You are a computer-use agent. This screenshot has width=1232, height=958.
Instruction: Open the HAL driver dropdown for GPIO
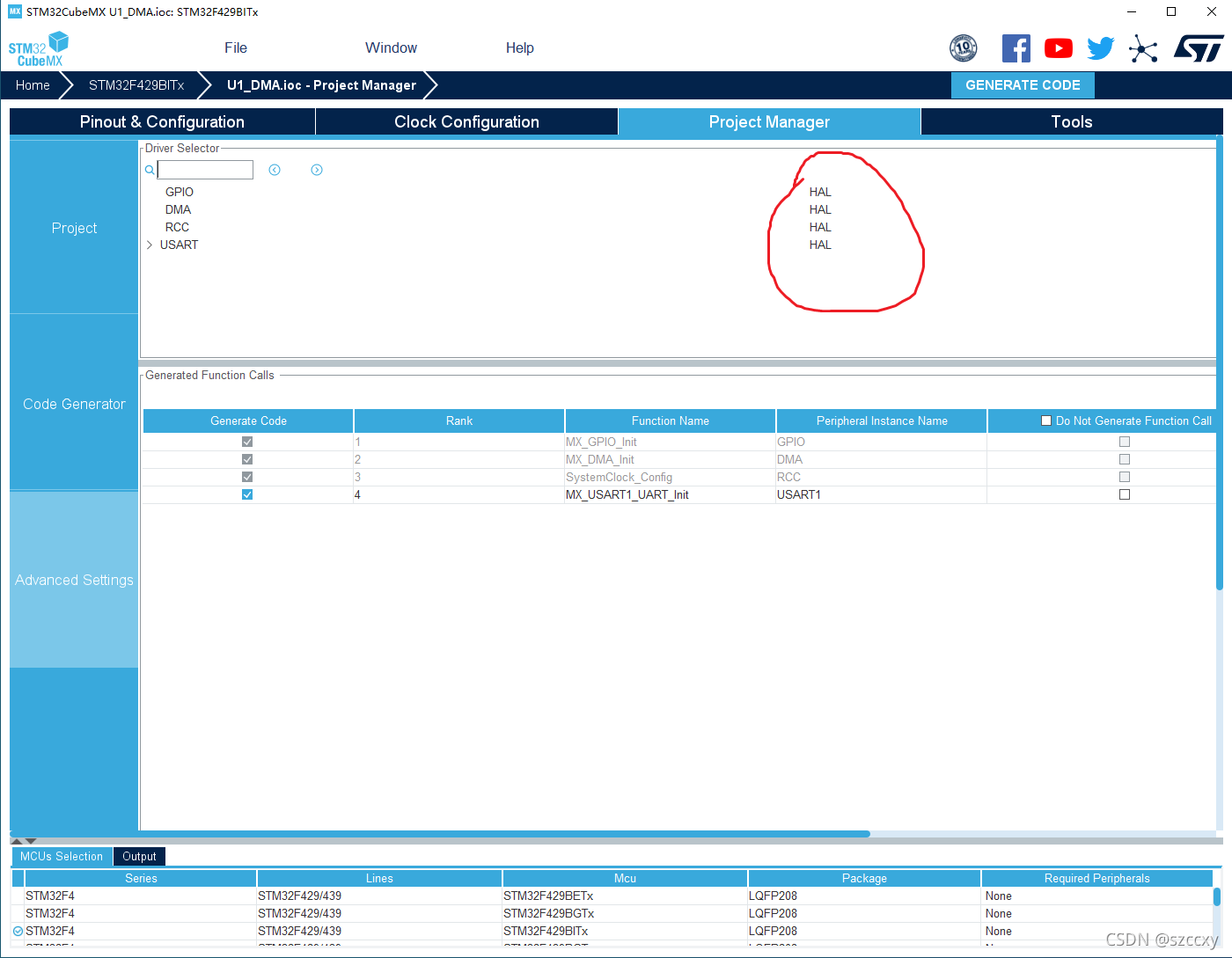click(820, 192)
